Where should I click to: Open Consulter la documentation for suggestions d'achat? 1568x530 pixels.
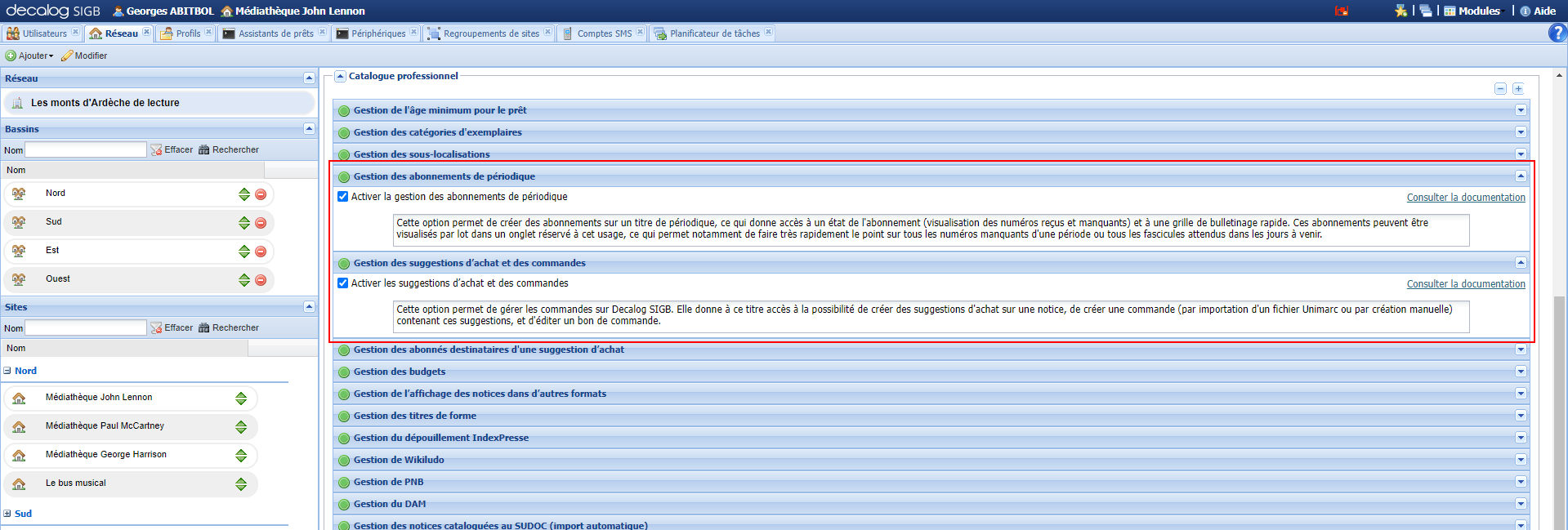tap(1466, 284)
